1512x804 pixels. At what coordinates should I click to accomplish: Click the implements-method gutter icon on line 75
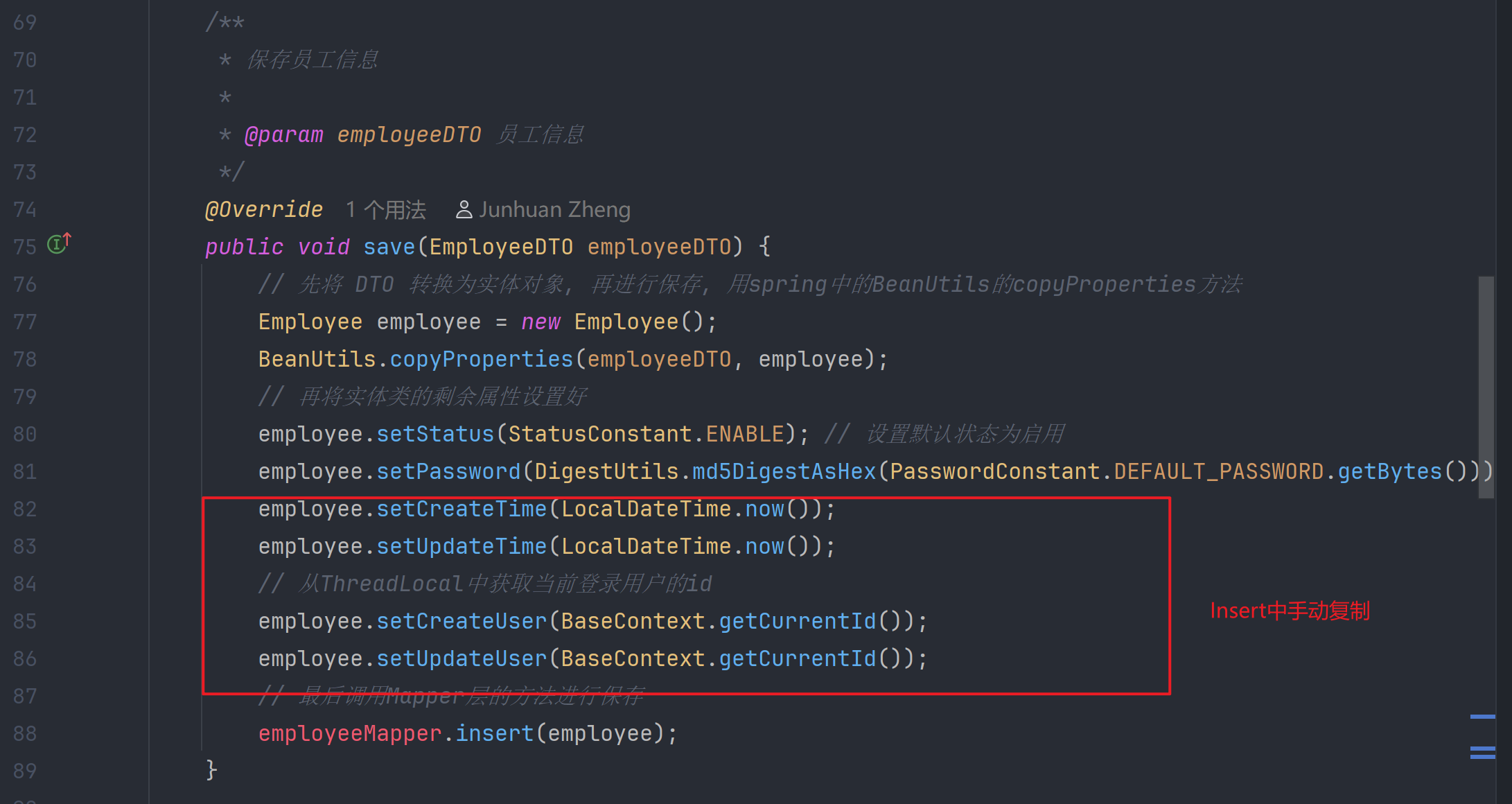58,244
